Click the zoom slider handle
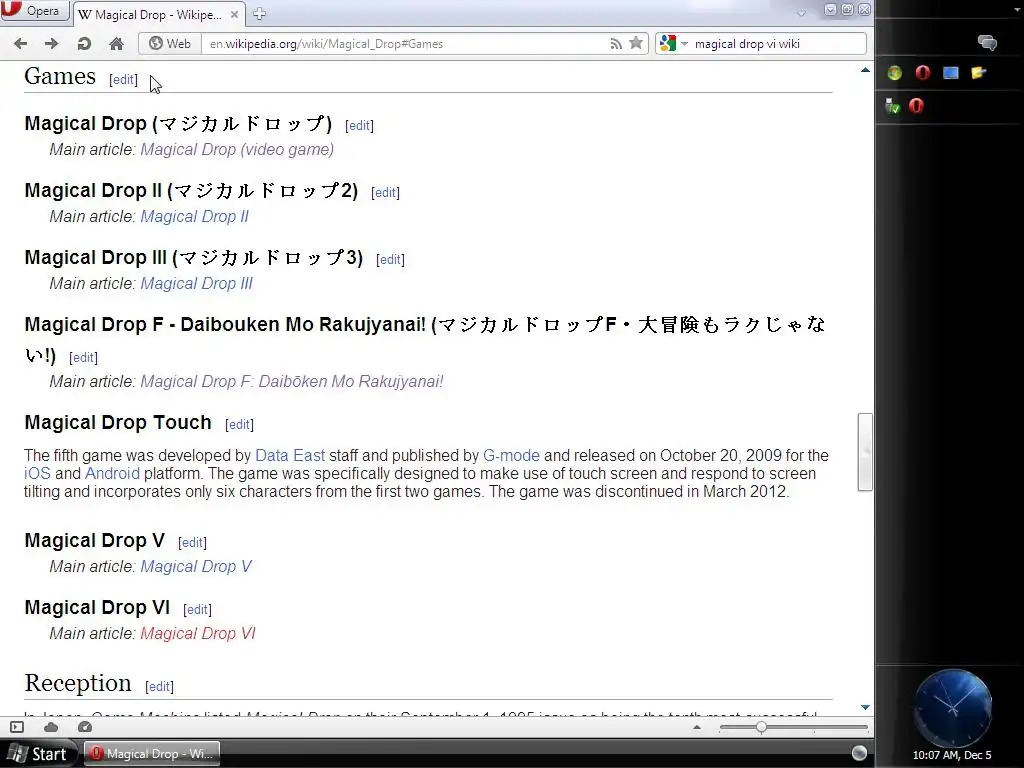The image size is (1024, 768). point(761,727)
